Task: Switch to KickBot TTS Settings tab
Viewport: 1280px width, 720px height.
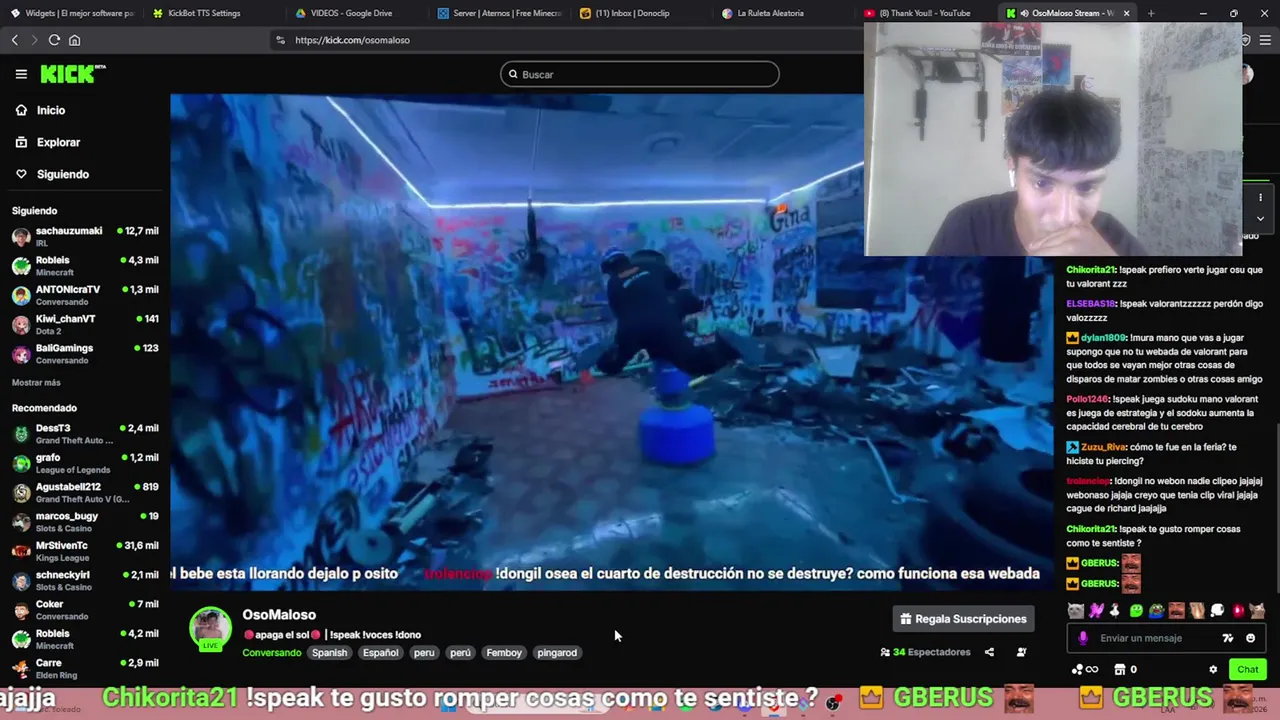Action: point(213,13)
